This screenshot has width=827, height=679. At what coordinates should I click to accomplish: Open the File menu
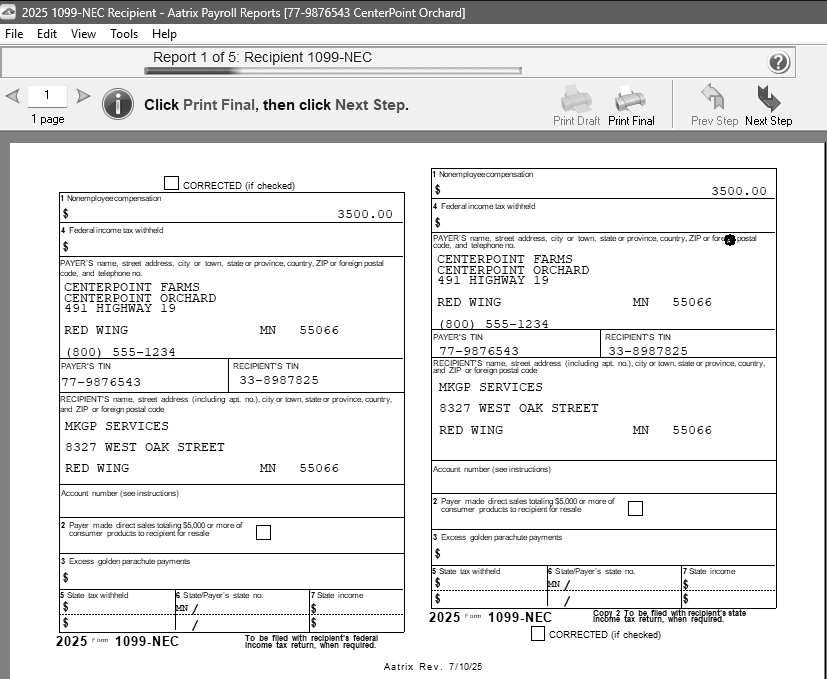pos(14,34)
